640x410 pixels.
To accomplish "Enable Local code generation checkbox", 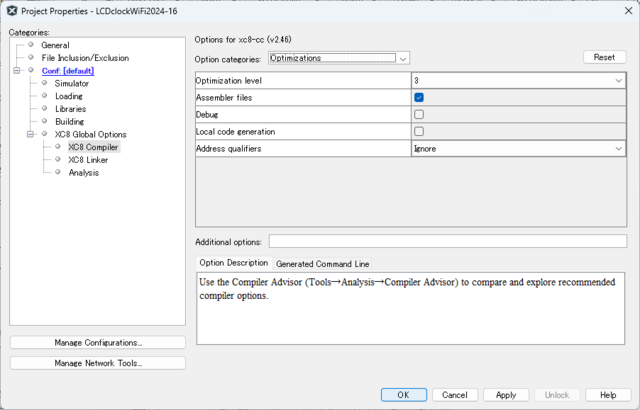I will (419, 131).
